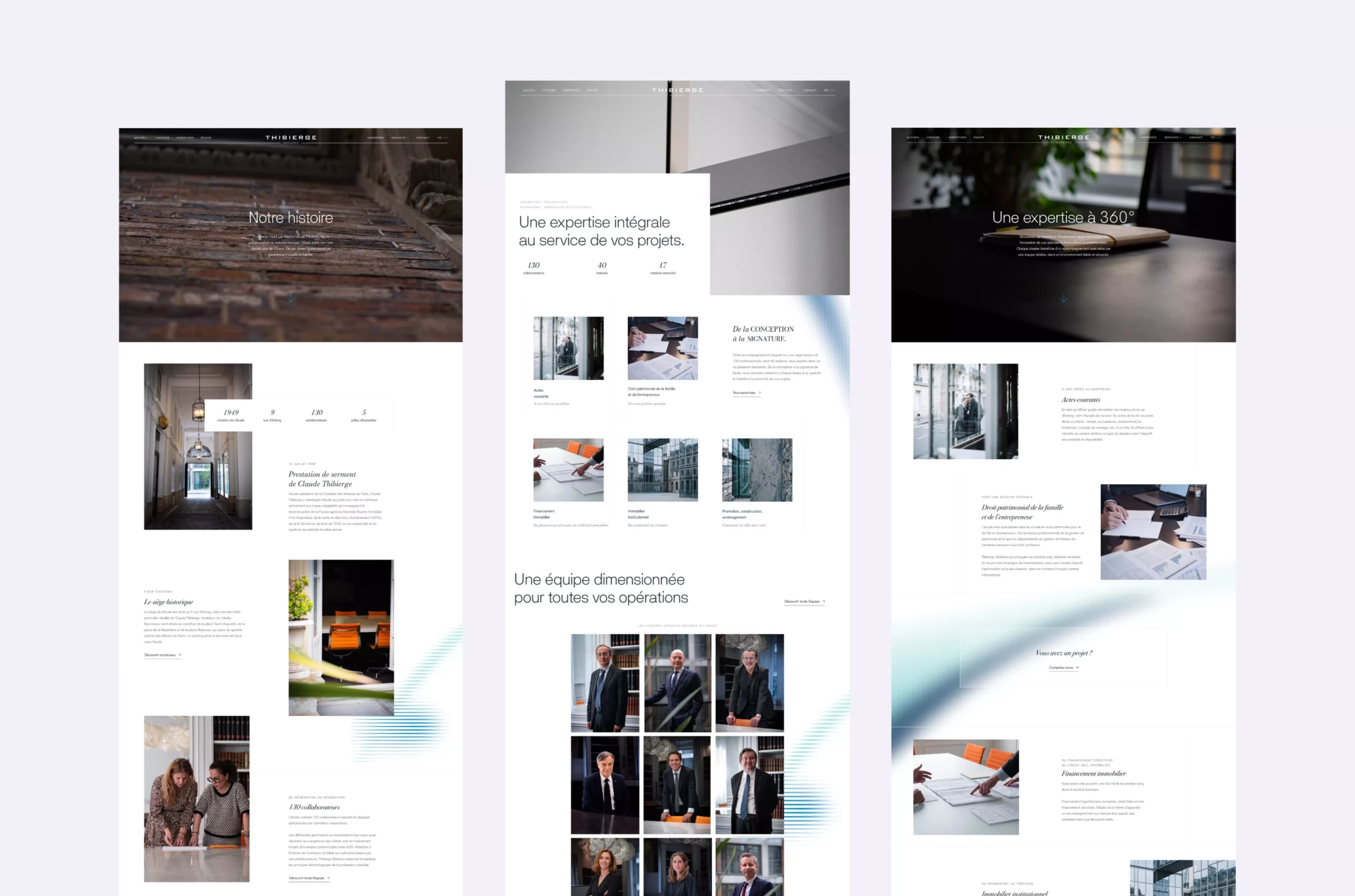The width and height of the screenshot is (1355, 896).
Task: Click the Thibierge logo on the right page
Action: click(1064, 138)
